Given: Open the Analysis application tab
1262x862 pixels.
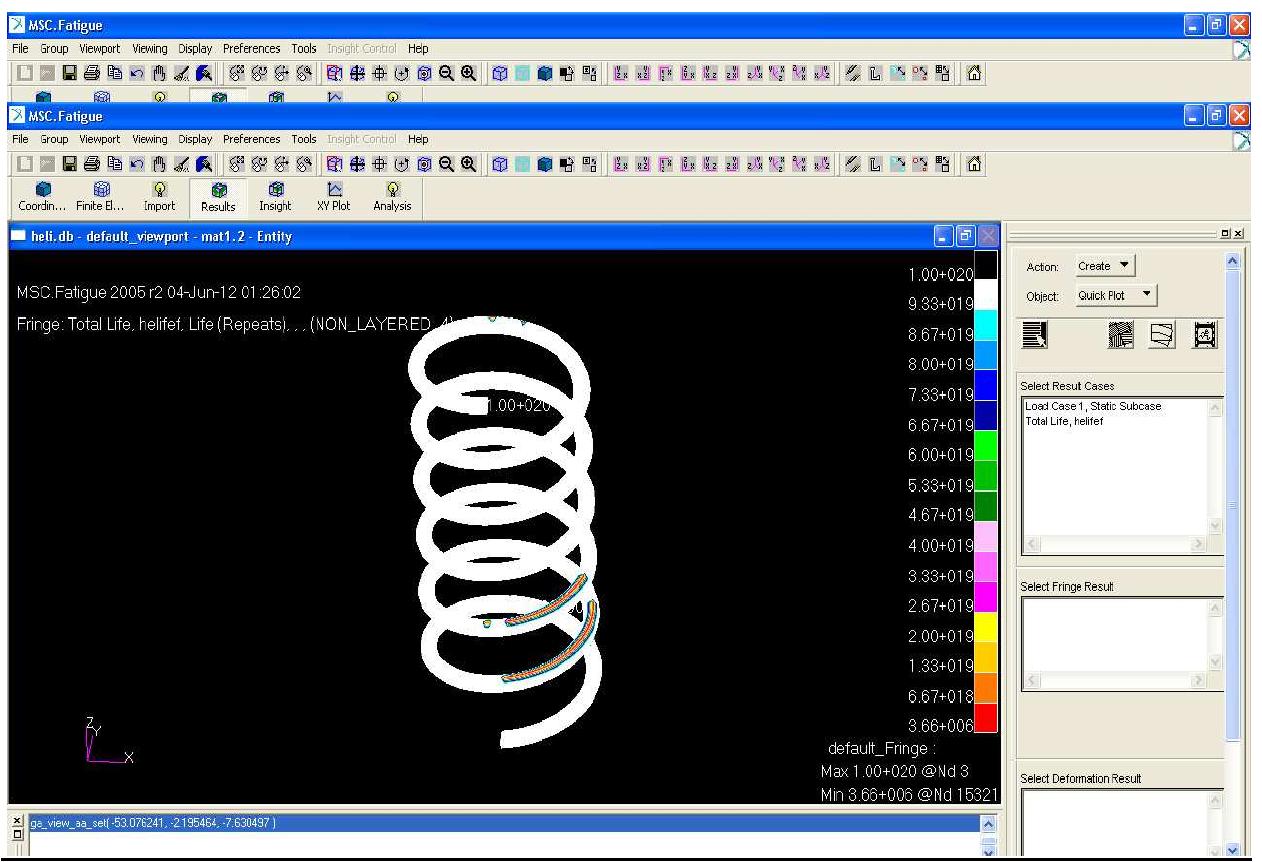Looking at the screenshot, I should click(391, 196).
